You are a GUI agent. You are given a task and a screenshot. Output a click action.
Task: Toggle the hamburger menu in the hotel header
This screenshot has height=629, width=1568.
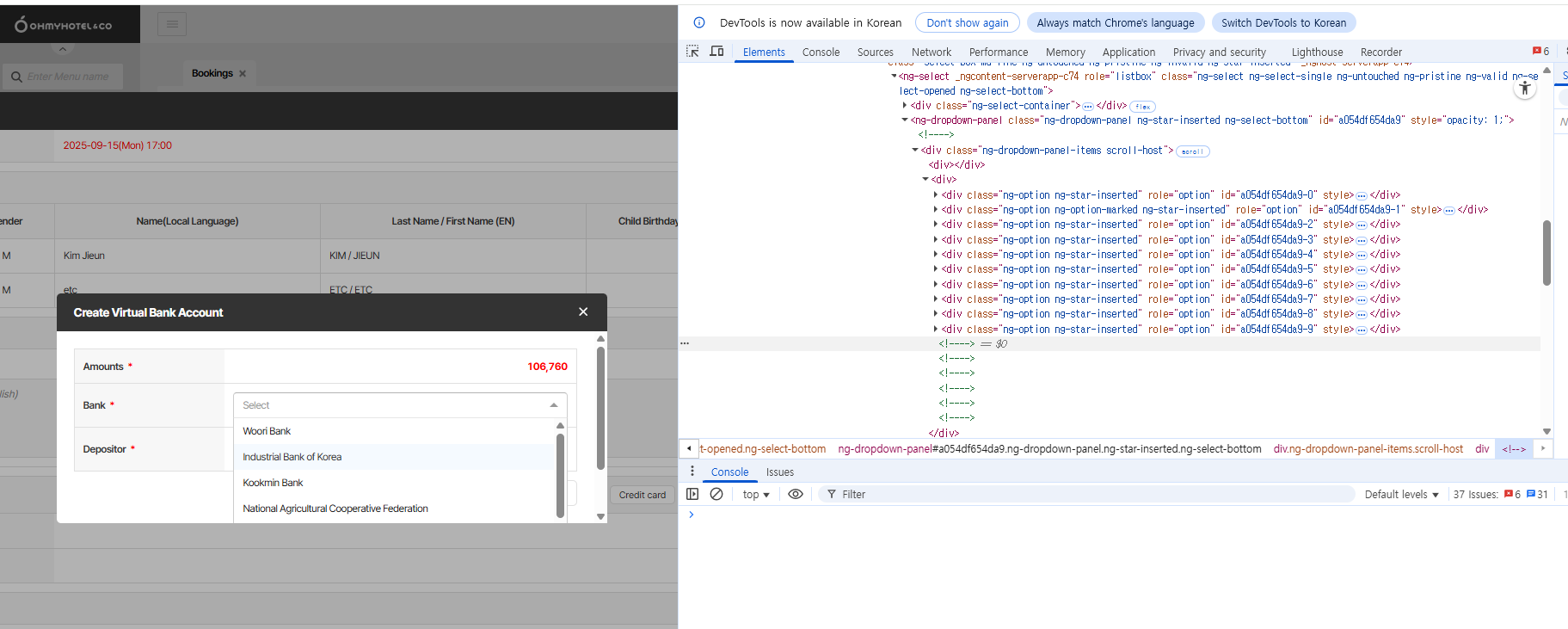[x=172, y=24]
